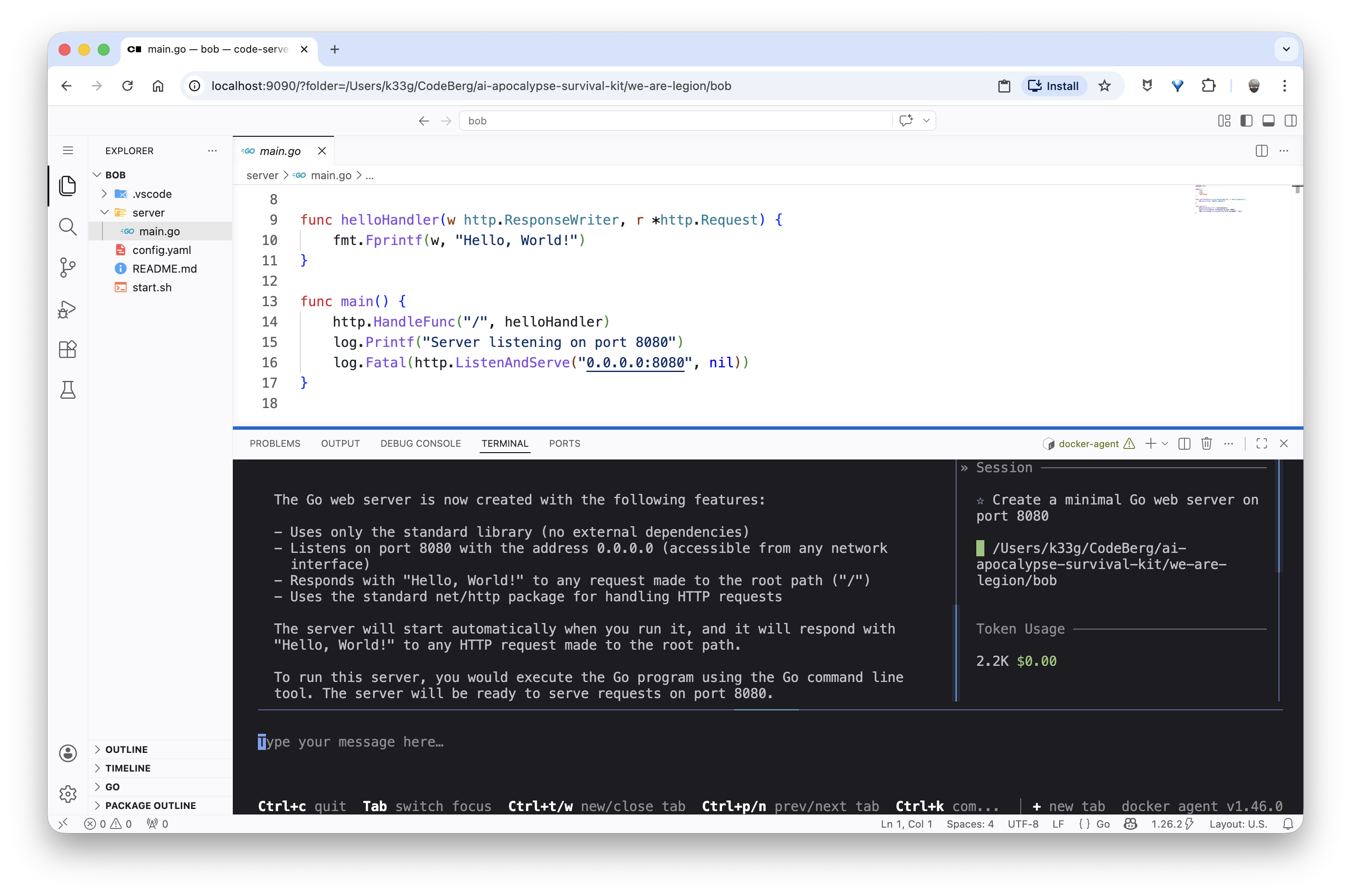Viewport: 1351px width, 896px height.
Task: Switch to the PROBLEMS tab
Action: coord(274,443)
